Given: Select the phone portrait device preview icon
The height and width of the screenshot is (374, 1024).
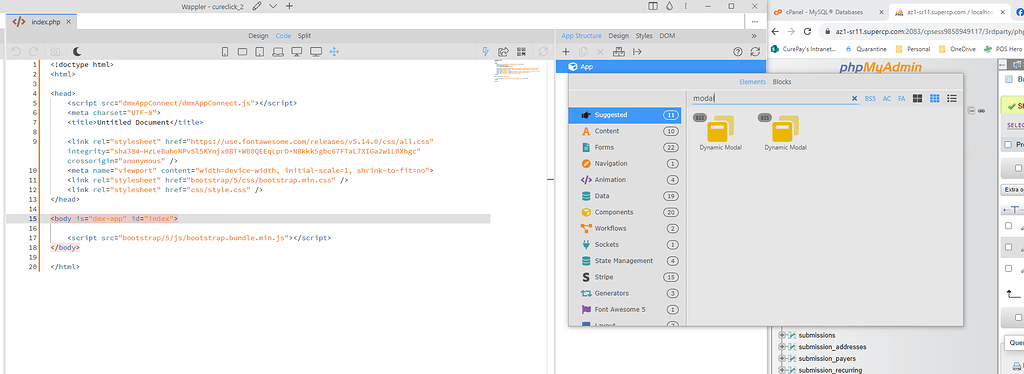Looking at the screenshot, I should coord(225,52).
